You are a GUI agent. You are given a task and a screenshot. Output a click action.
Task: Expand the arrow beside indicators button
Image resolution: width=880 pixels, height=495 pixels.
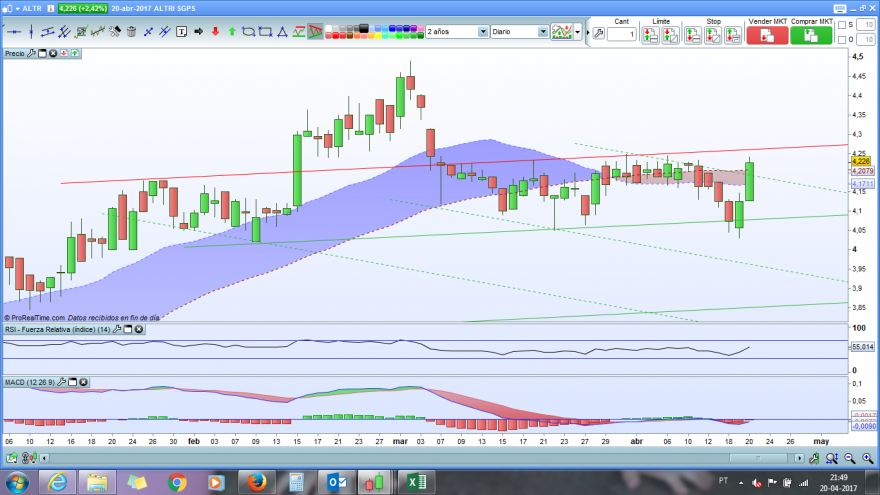(578, 32)
